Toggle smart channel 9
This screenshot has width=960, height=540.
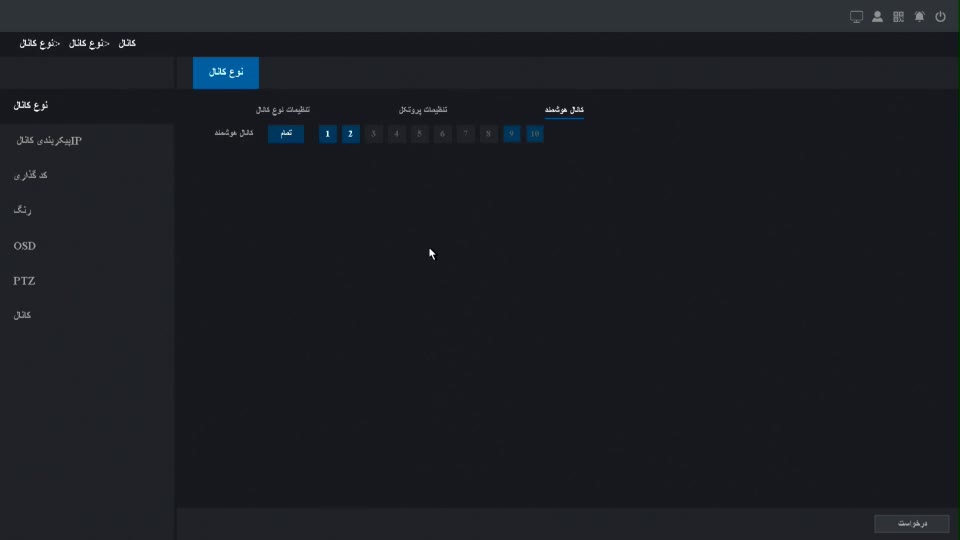click(x=512, y=134)
